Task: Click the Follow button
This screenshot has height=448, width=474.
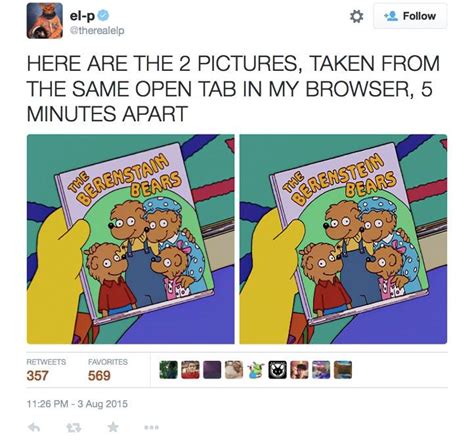Action: 410,16
